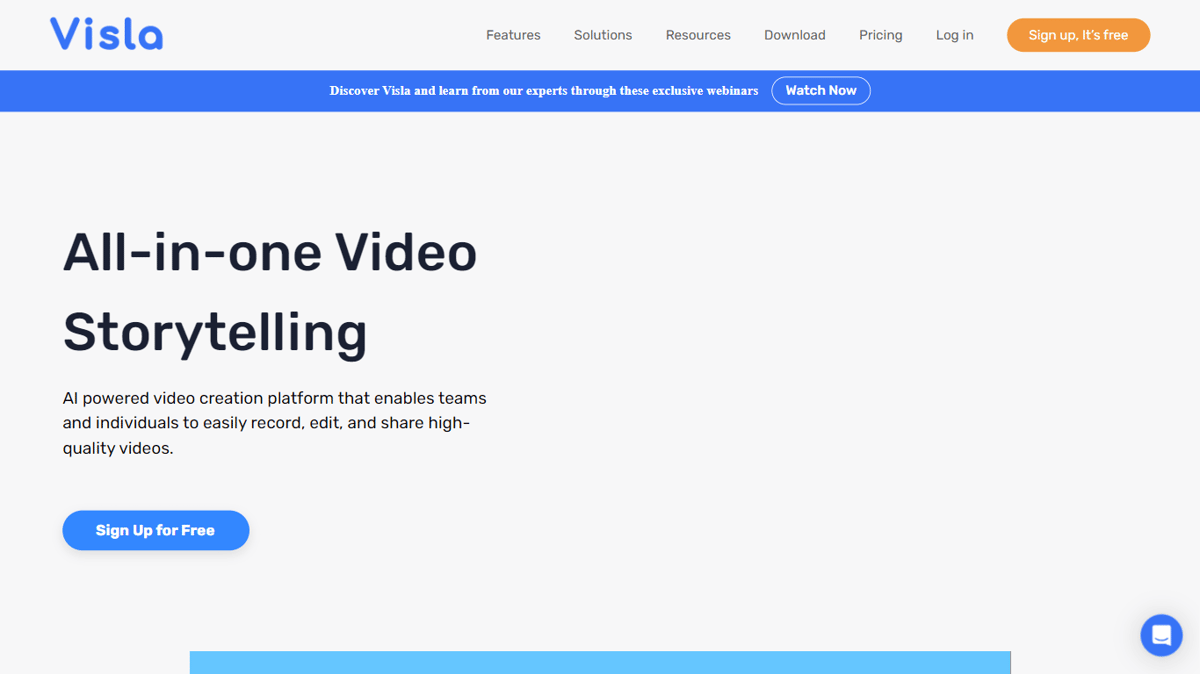Go to the Download page

coord(795,35)
